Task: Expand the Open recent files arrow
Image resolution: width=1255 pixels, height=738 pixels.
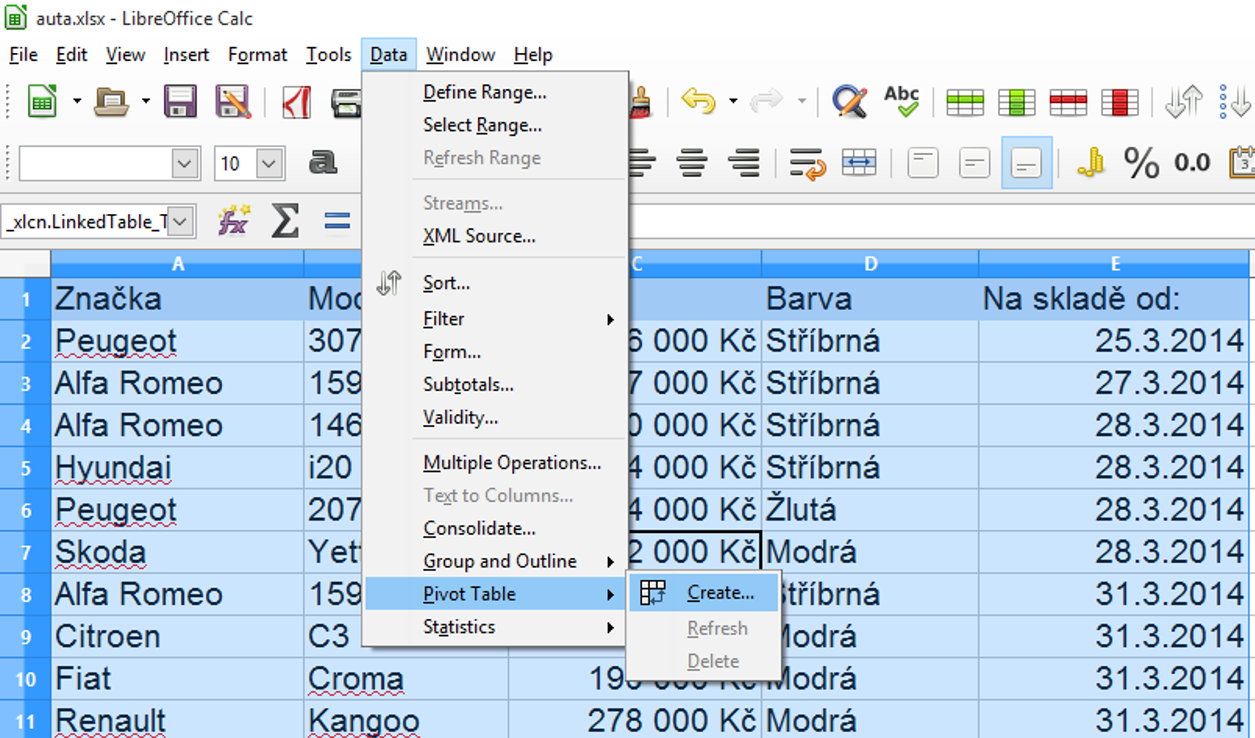Action: point(145,101)
